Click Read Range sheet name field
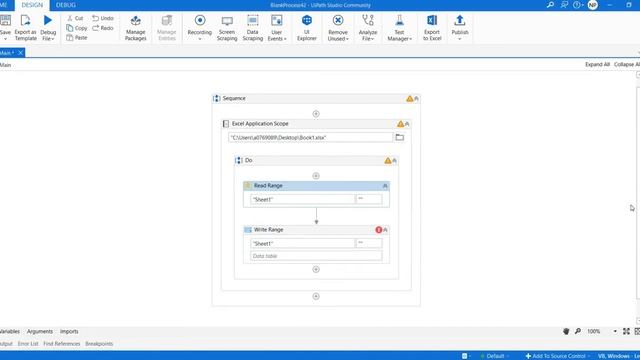 click(x=302, y=199)
